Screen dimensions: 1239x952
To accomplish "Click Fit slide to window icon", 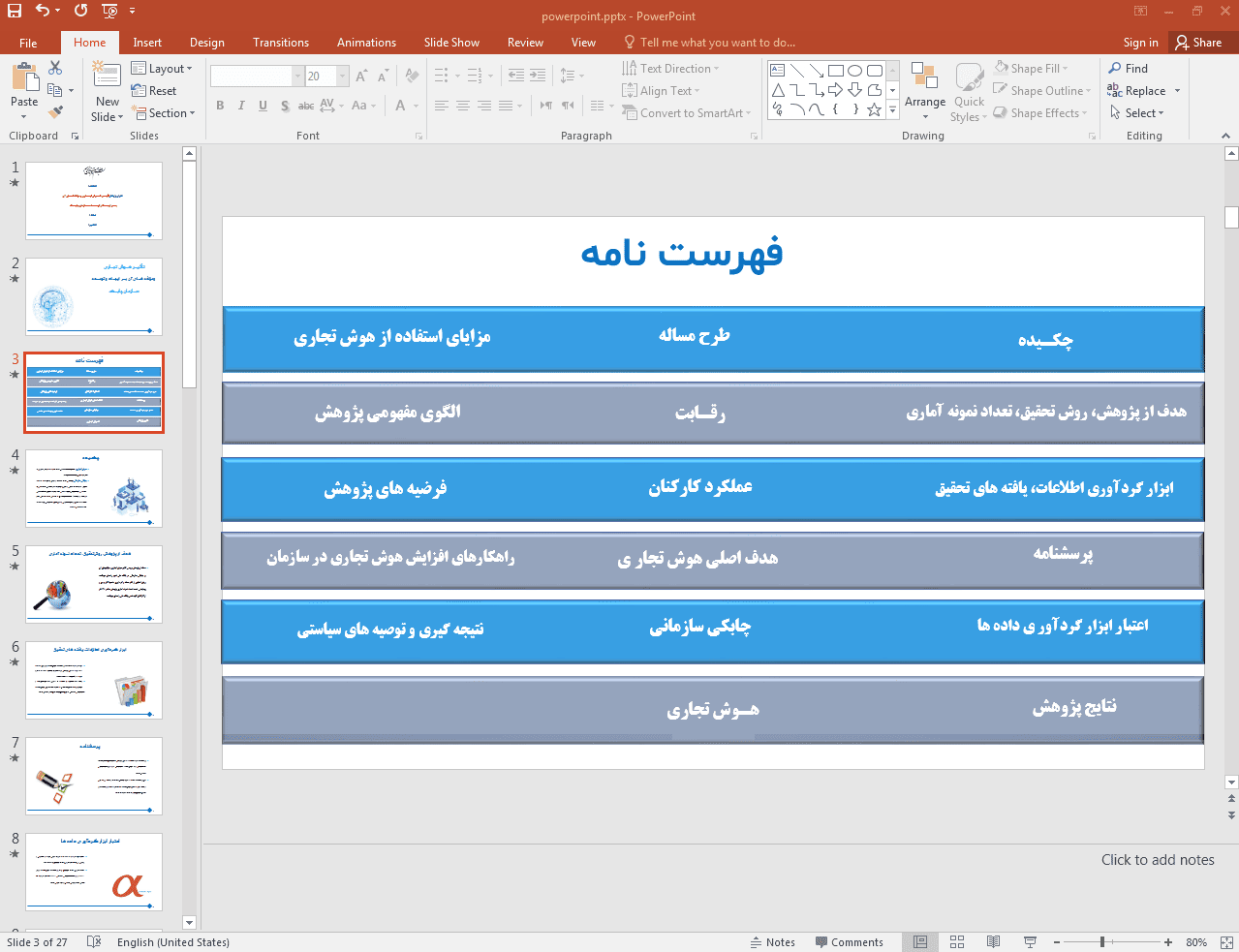I will pos(1226,942).
